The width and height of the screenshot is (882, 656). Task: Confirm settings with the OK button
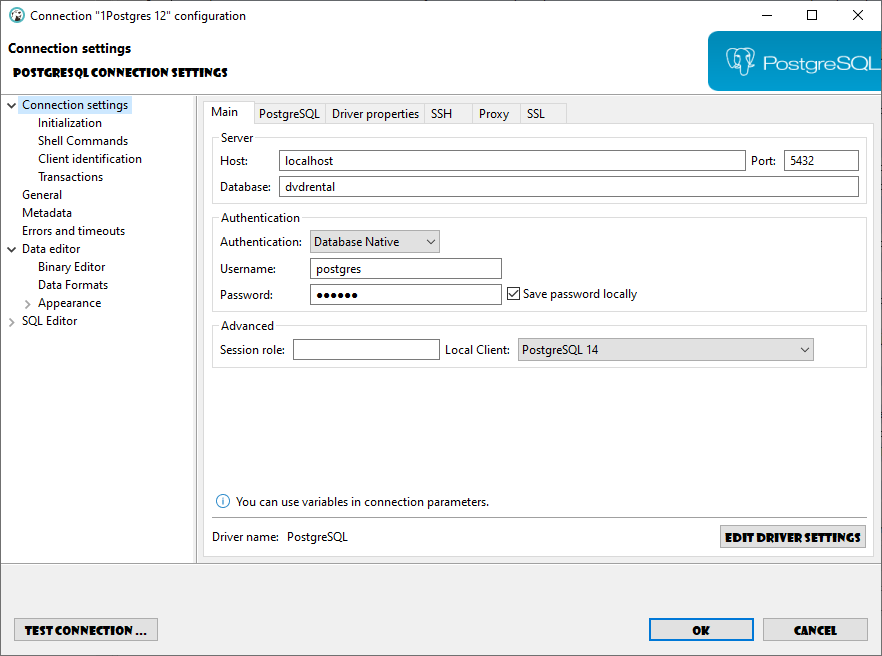(x=701, y=630)
